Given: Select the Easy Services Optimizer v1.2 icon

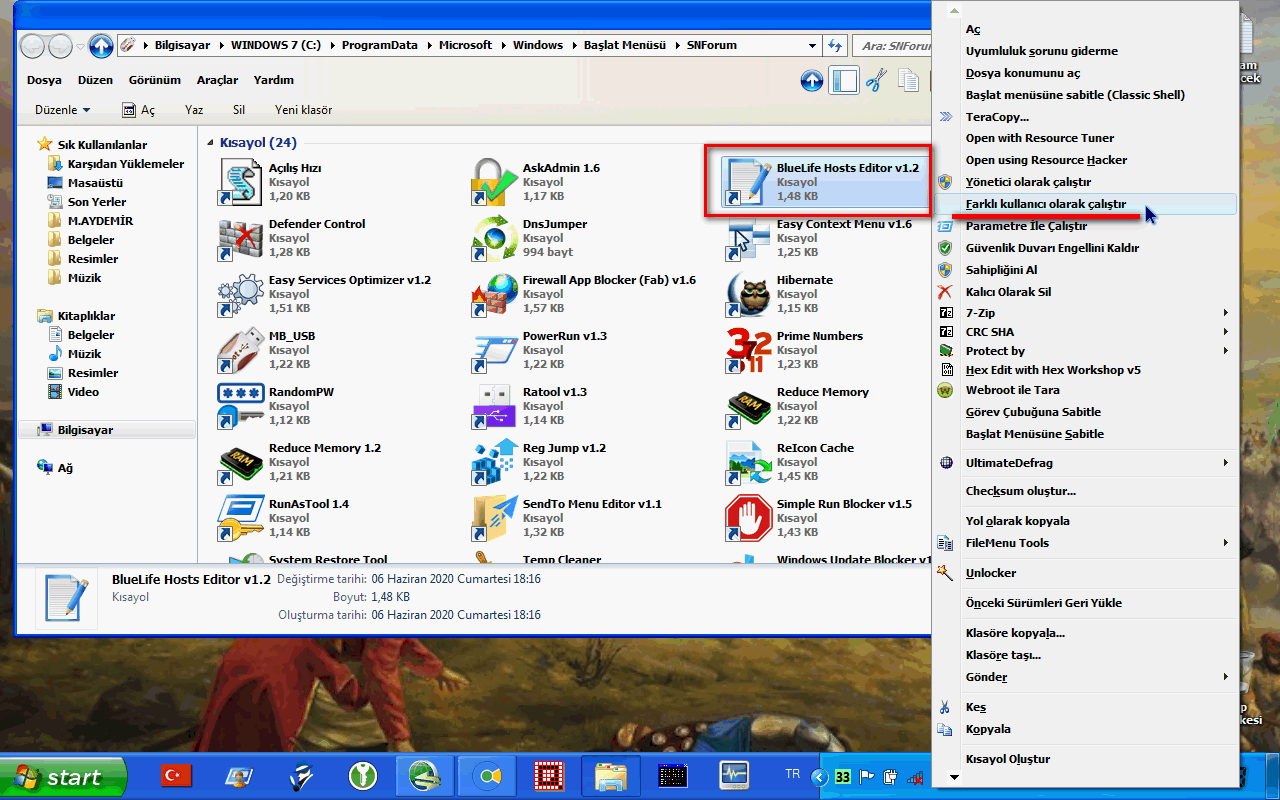Looking at the screenshot, I should (241, 294).
